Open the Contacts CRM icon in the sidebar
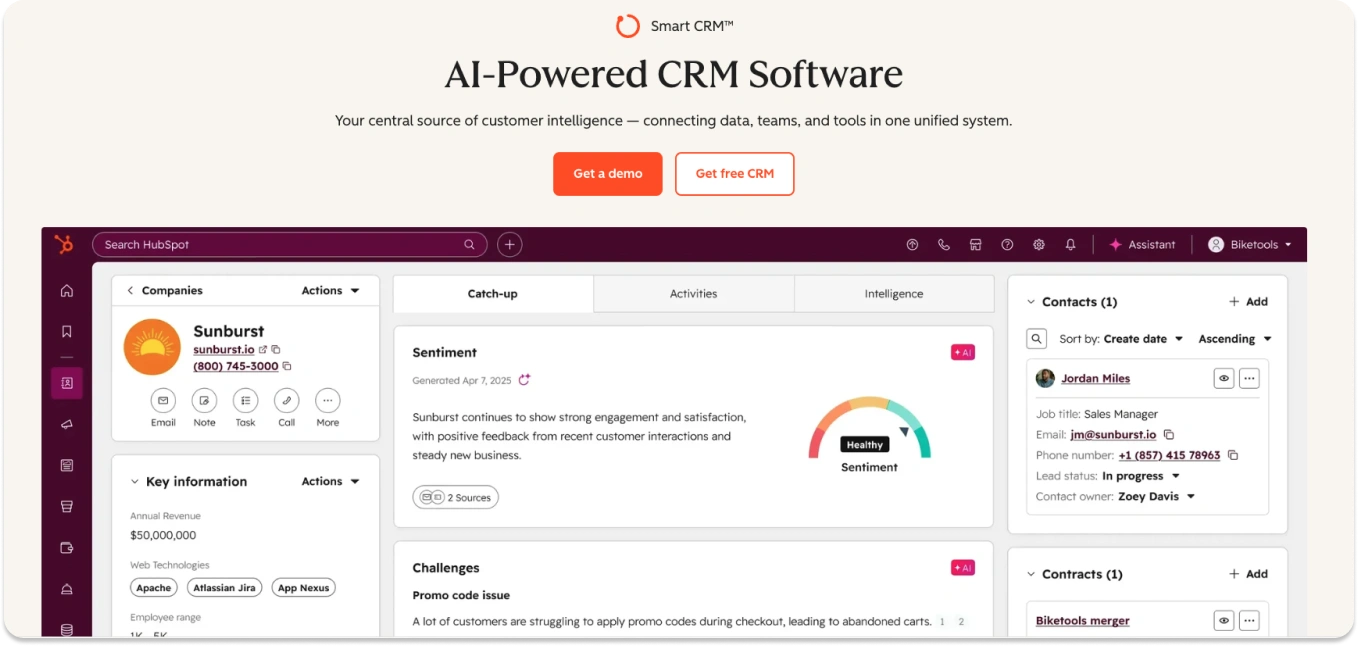1358x646 pixels. click(x=66, y=383)
